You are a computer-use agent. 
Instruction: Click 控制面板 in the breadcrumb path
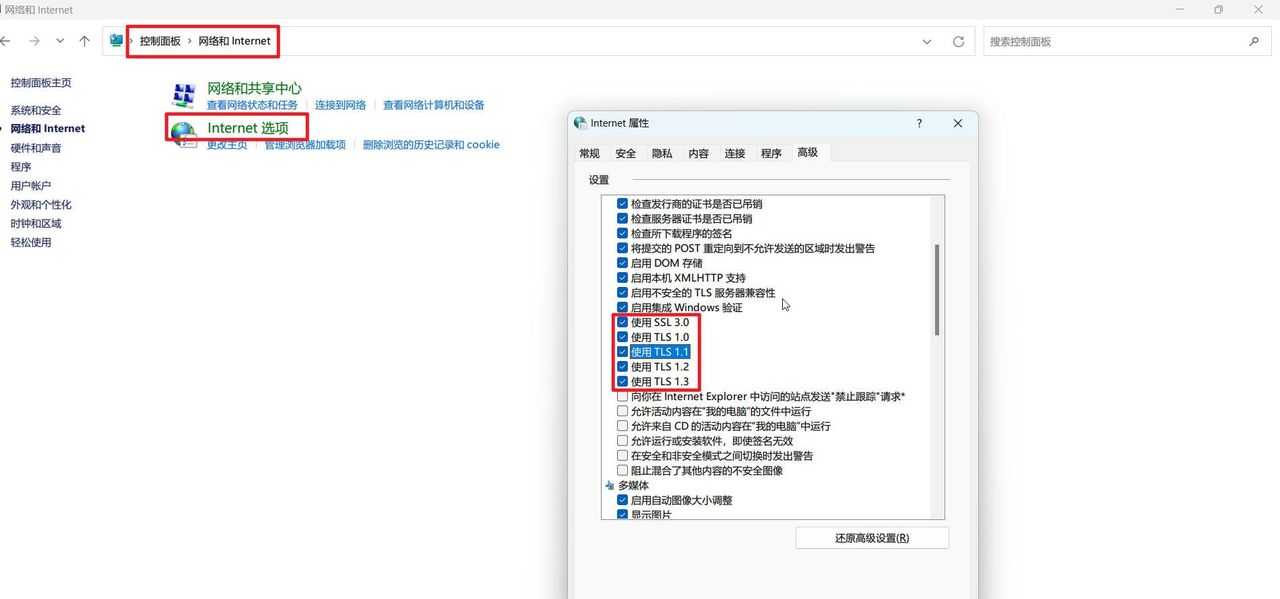160,41
